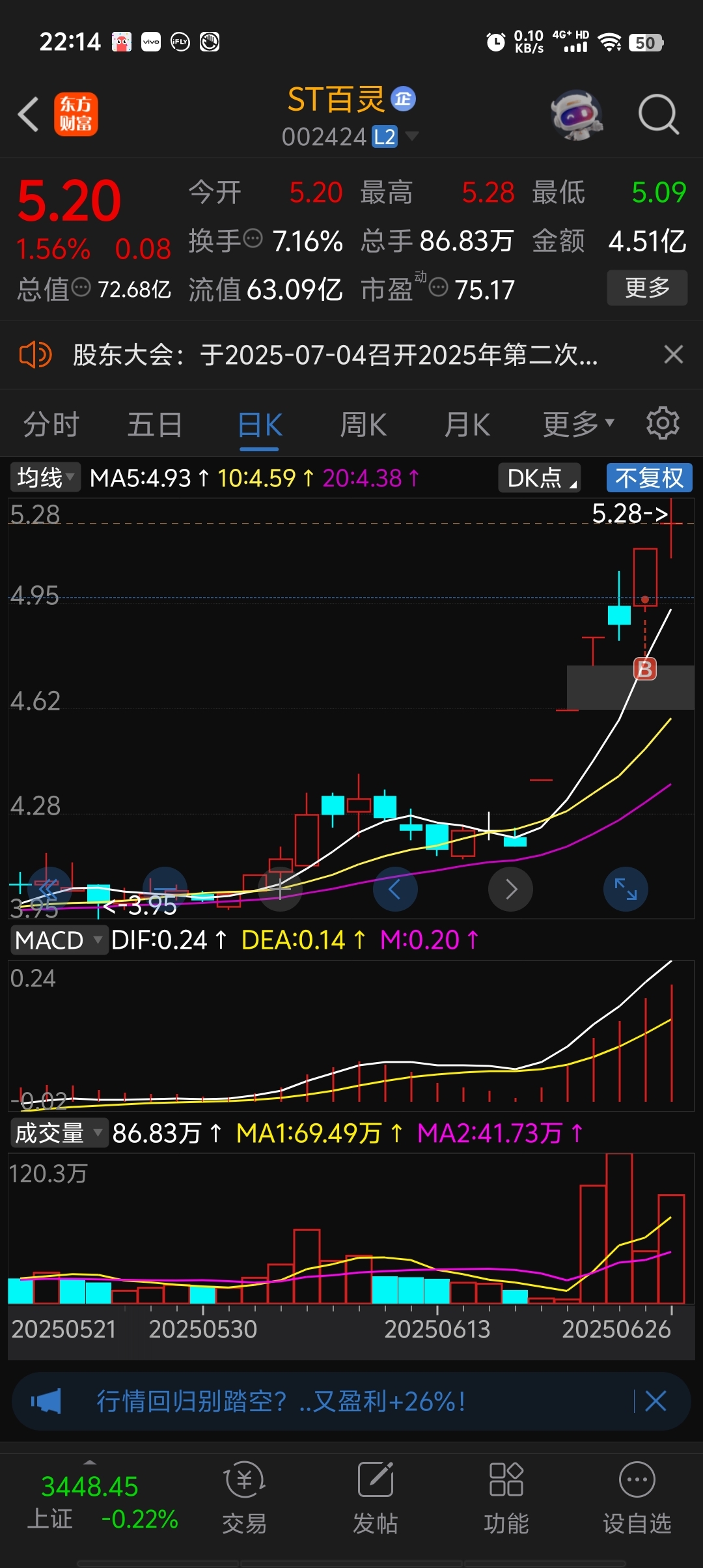Expand chart to fullscreen icon

[x=626, y=889]
